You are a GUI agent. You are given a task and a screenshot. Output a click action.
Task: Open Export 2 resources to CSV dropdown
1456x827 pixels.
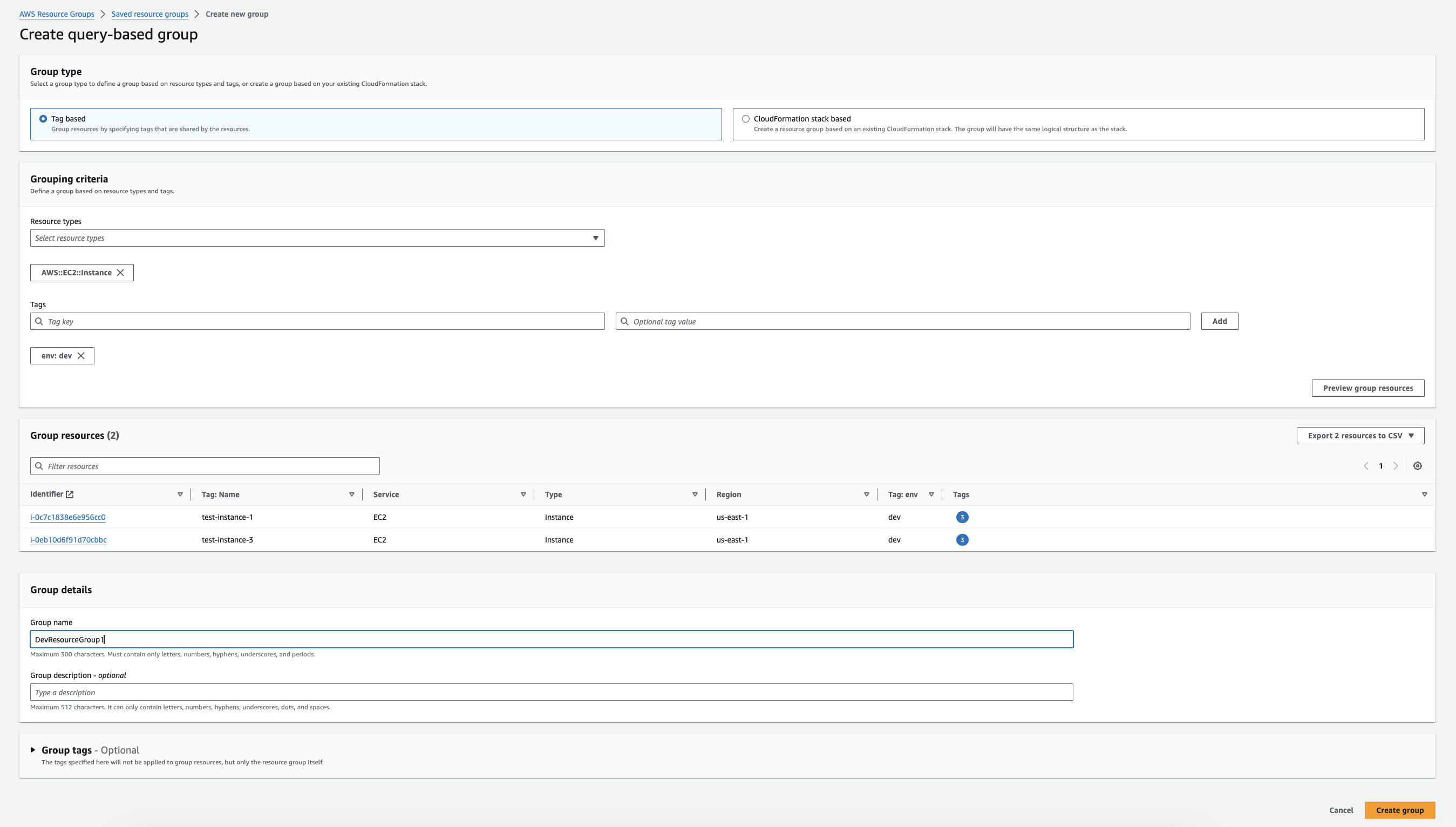(x=1360, y=436)
